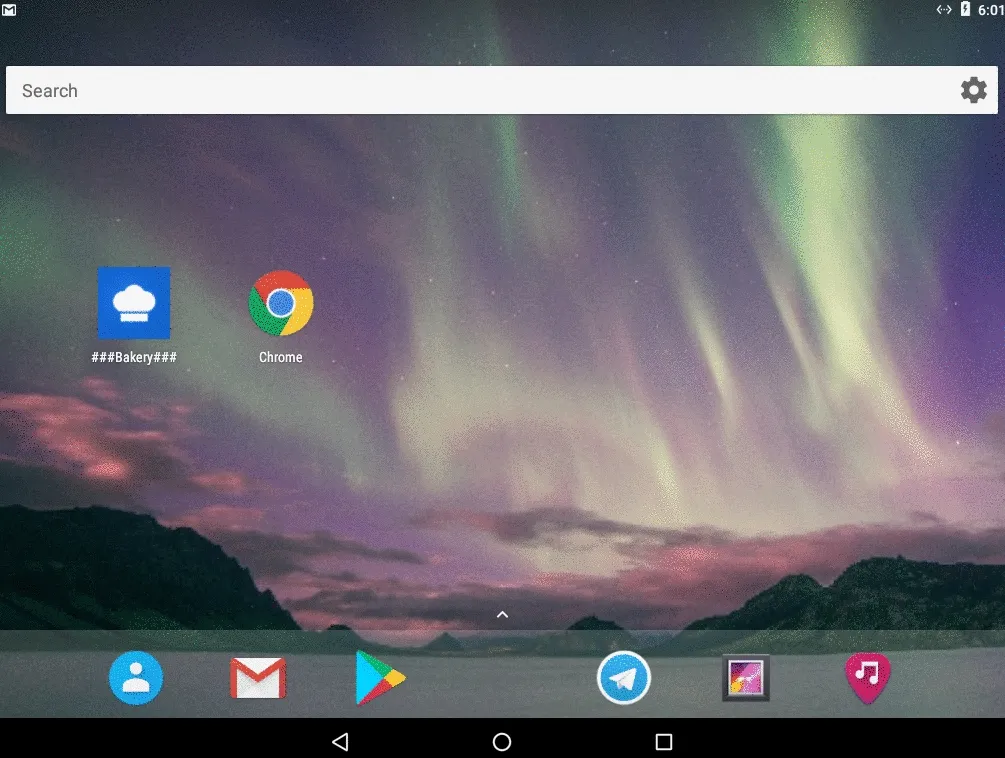Expand the app drawer with the chevron
The image size is (1005, 758).
click(x=502, y=614)
